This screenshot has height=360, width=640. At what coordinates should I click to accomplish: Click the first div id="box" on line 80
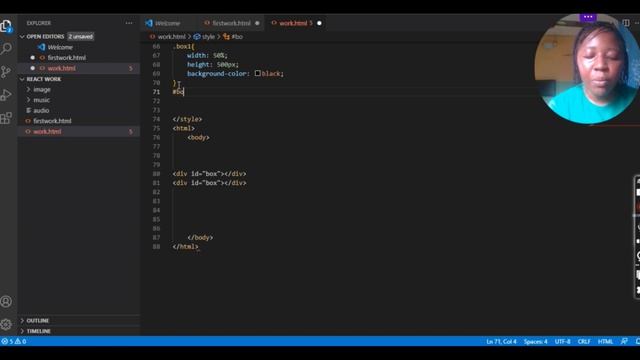(x=209, y=174)
